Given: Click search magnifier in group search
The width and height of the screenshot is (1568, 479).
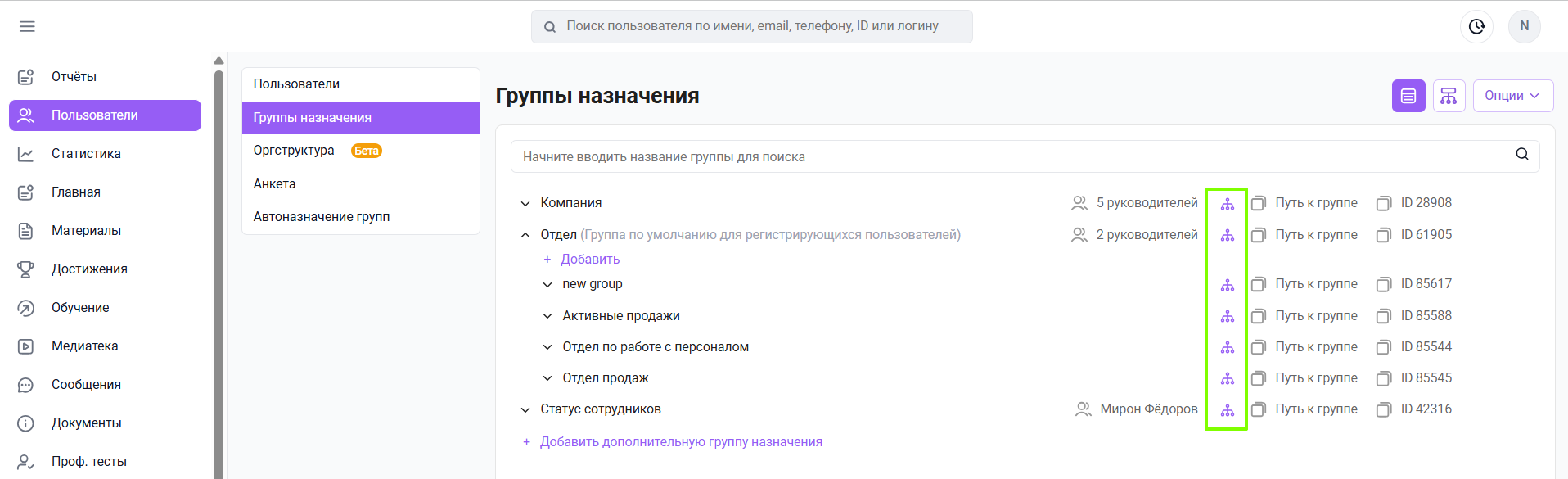Looking at the screenshot, I should pos(1521,154).
